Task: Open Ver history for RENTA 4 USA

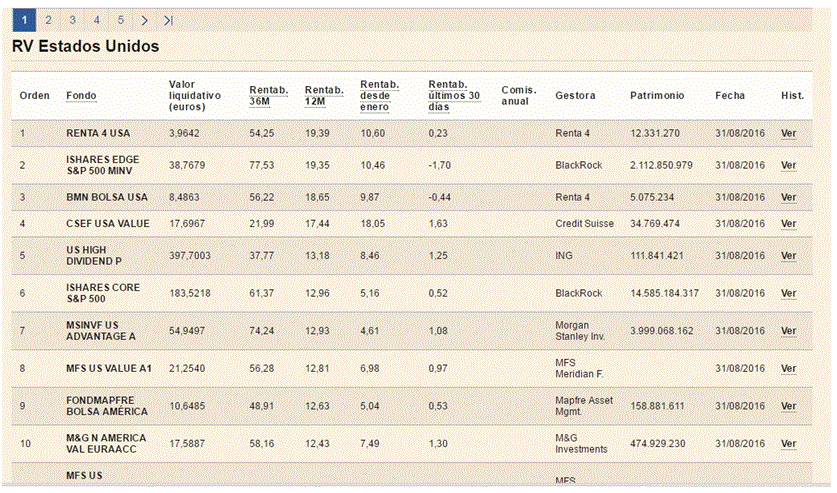Action: pos(788,133)
